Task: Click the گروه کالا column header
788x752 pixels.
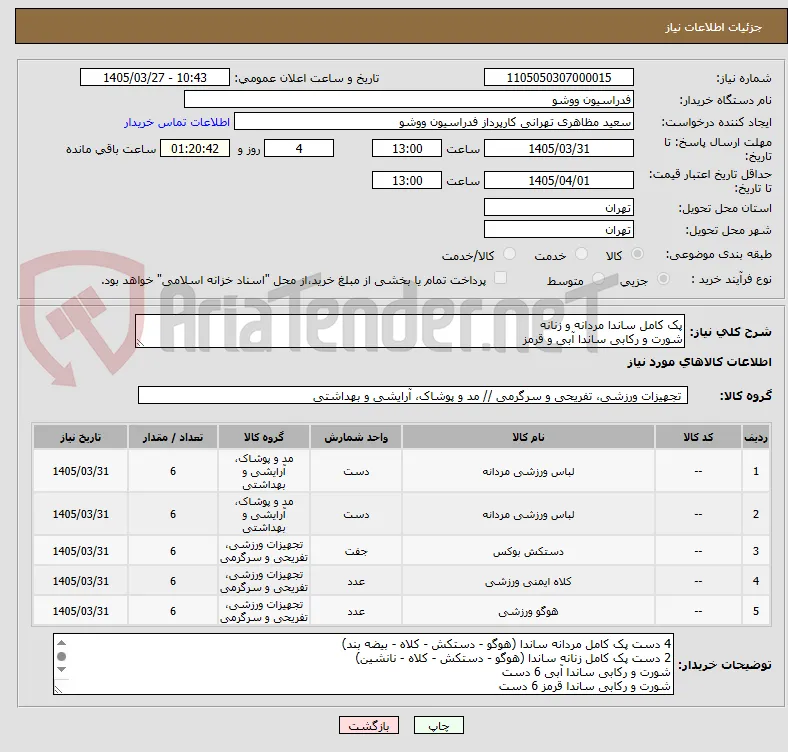Action: 264,437
